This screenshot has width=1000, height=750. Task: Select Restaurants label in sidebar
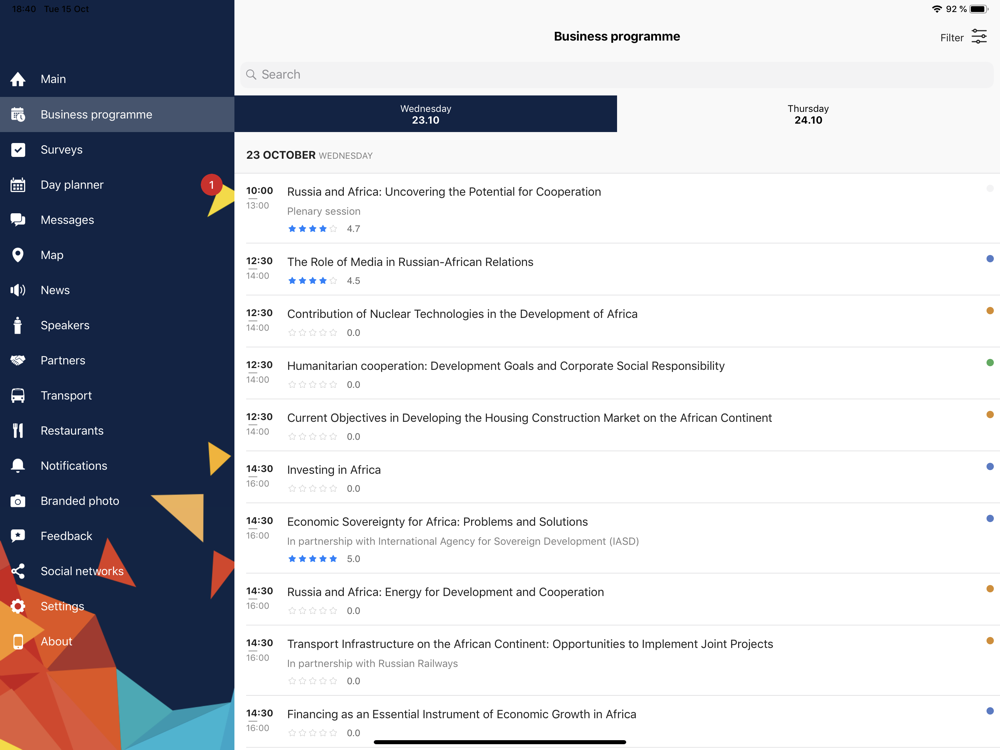coord(72,430)
